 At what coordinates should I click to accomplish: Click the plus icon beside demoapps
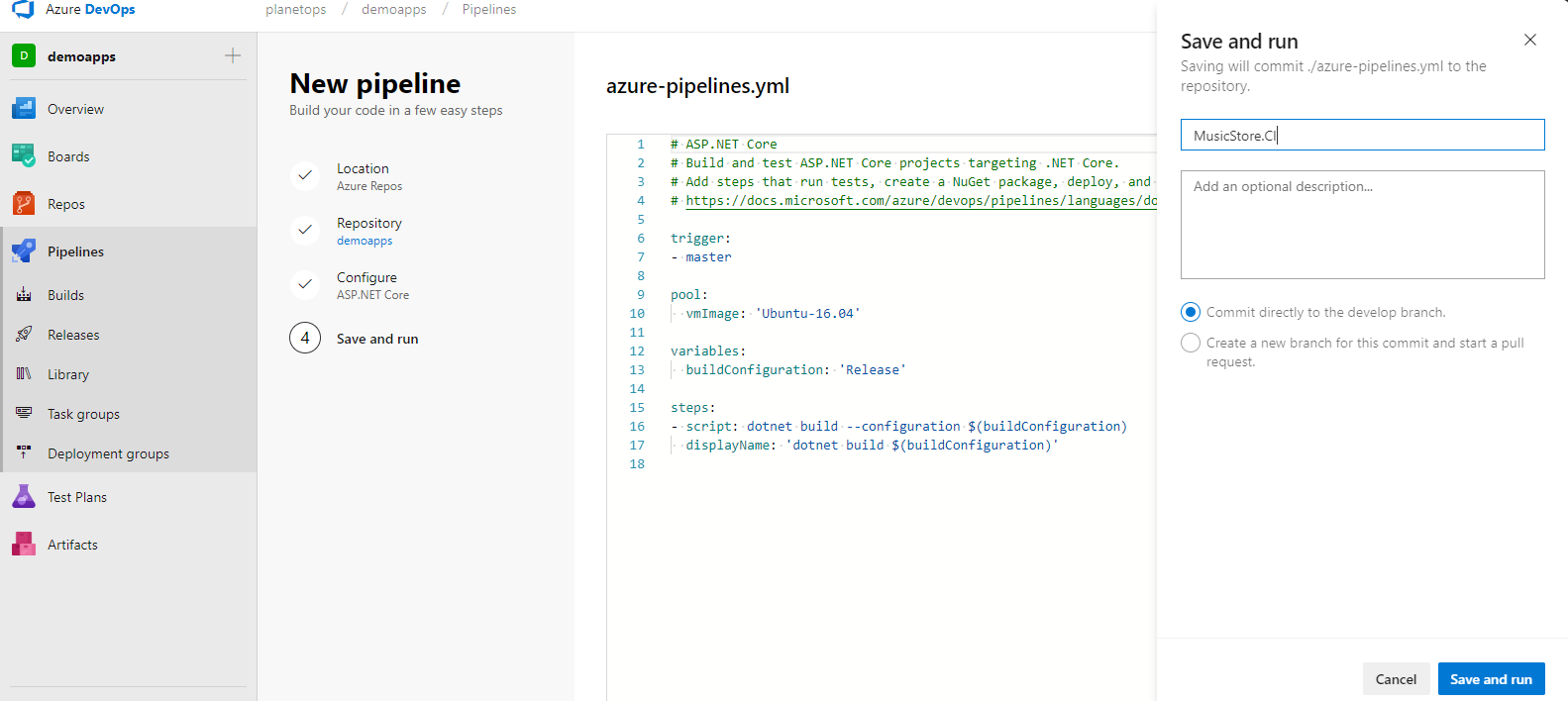[233, 55]
